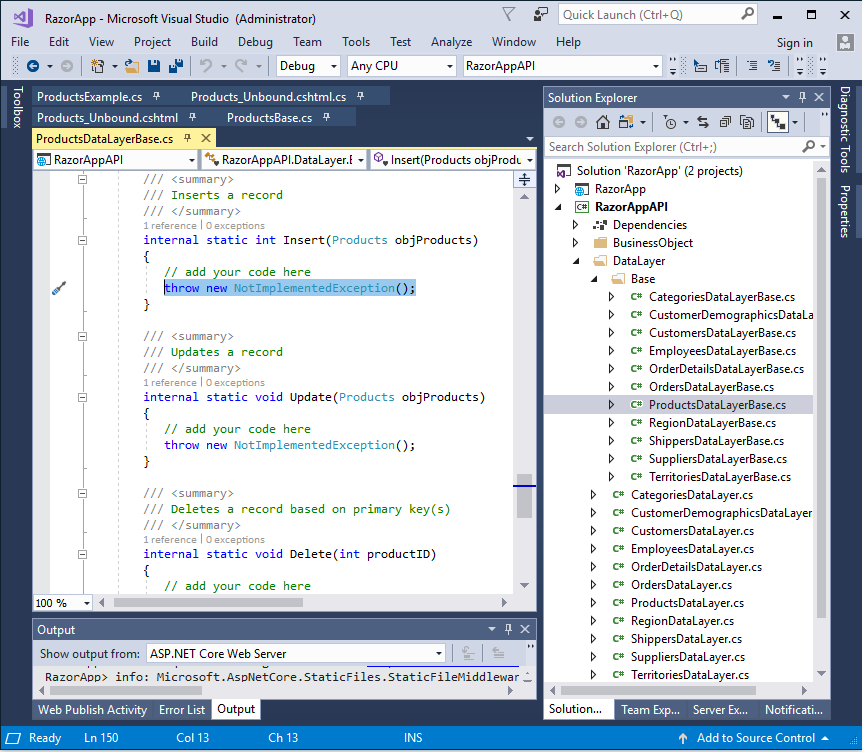Collapse the Insert method outlining box
This screenshot has height=752, width=862.
coord(82,240)
